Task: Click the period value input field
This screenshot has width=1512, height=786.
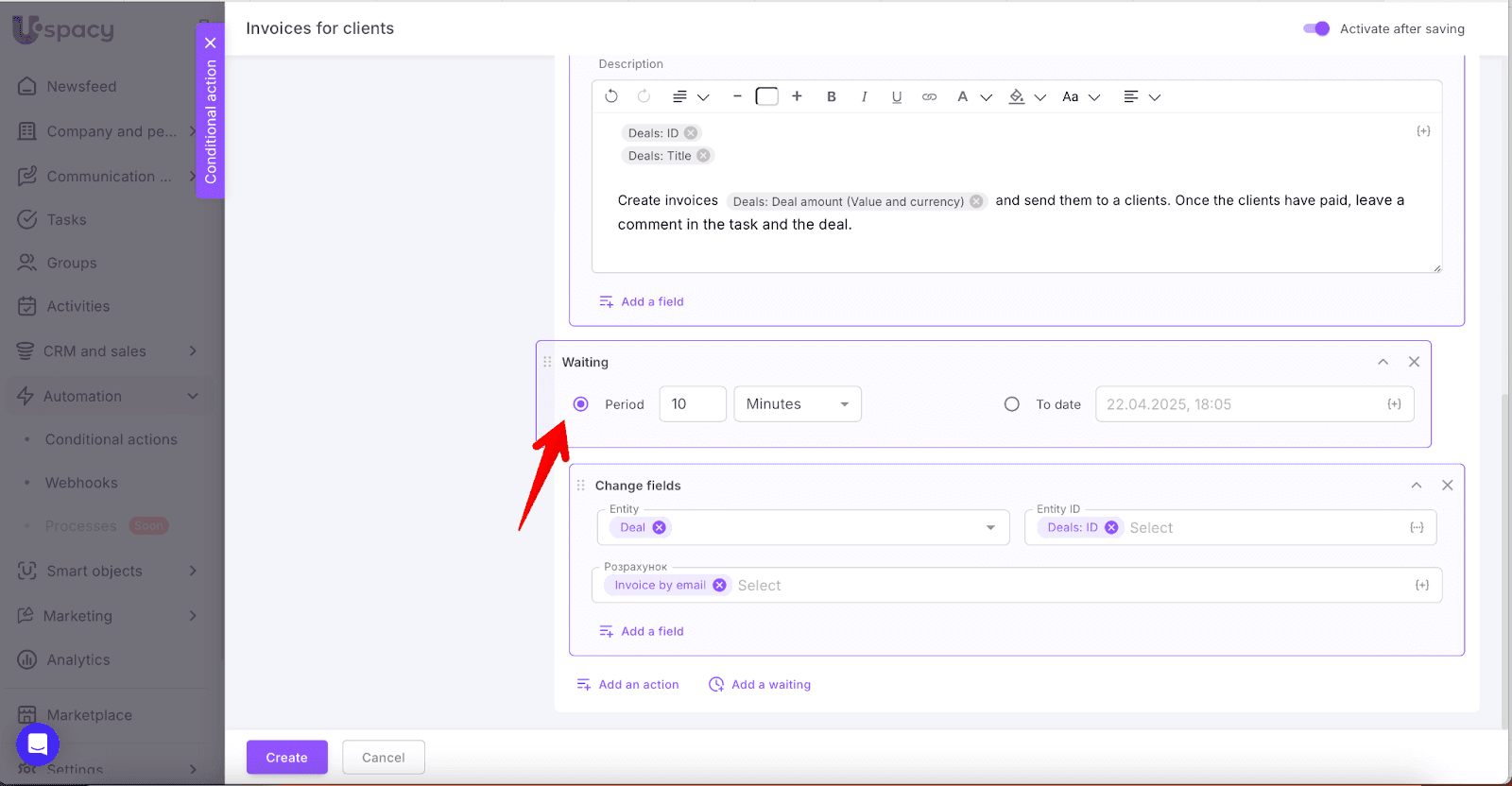Action: click(692, 404)
